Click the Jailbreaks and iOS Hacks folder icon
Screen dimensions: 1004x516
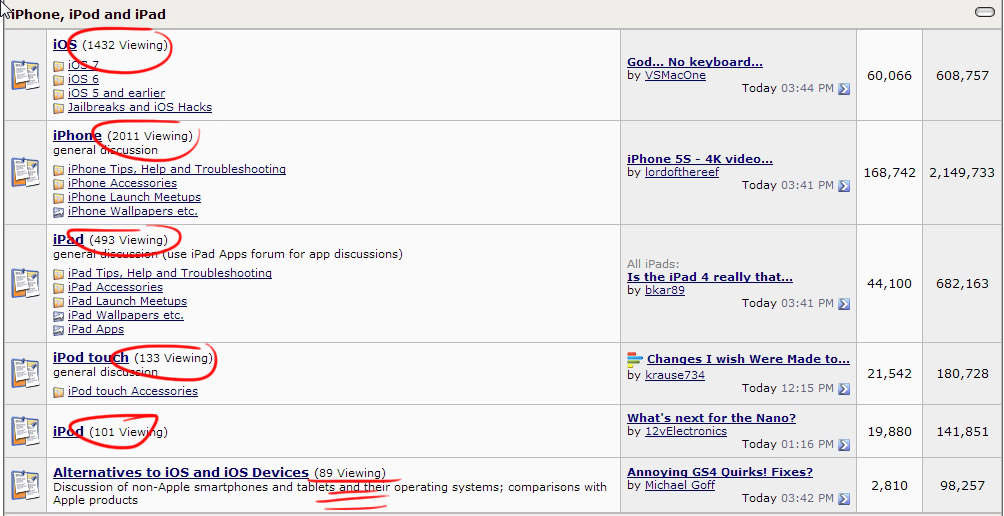point(58,108)
